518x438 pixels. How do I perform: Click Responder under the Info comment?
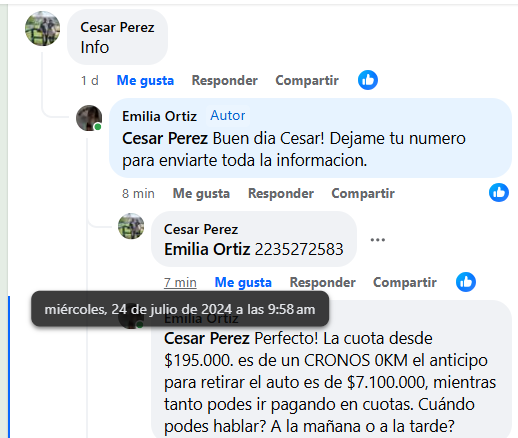pyautogui.click(x=224, y=80)
